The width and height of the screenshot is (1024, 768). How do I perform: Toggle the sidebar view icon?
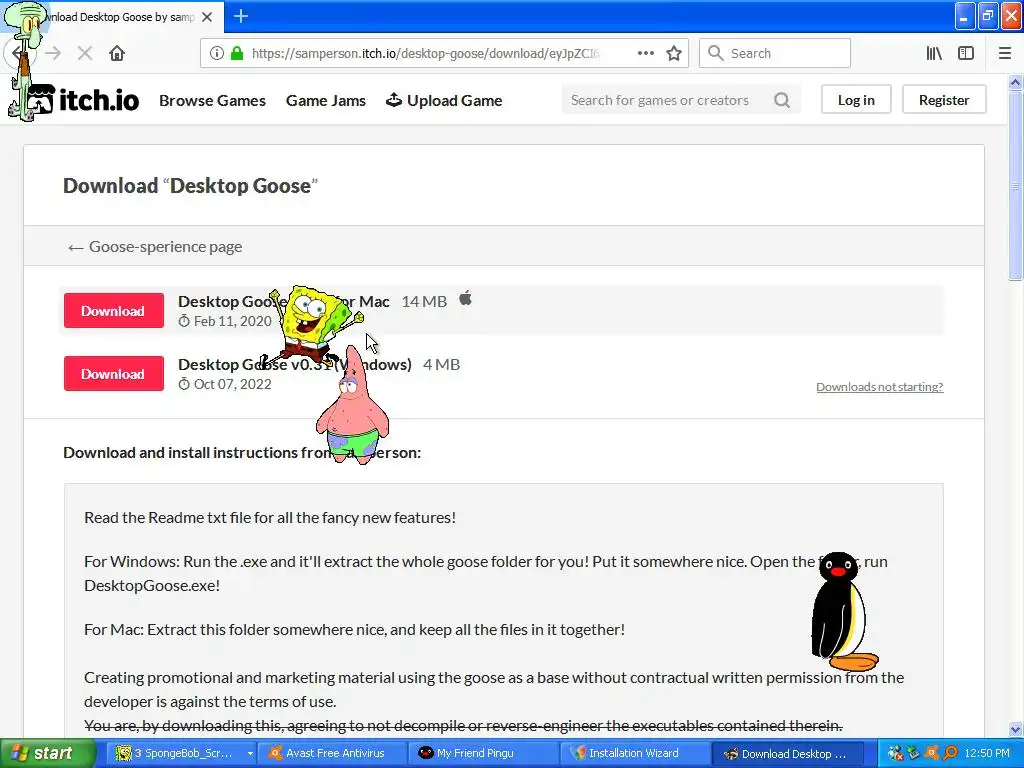[x=966, y=54]
